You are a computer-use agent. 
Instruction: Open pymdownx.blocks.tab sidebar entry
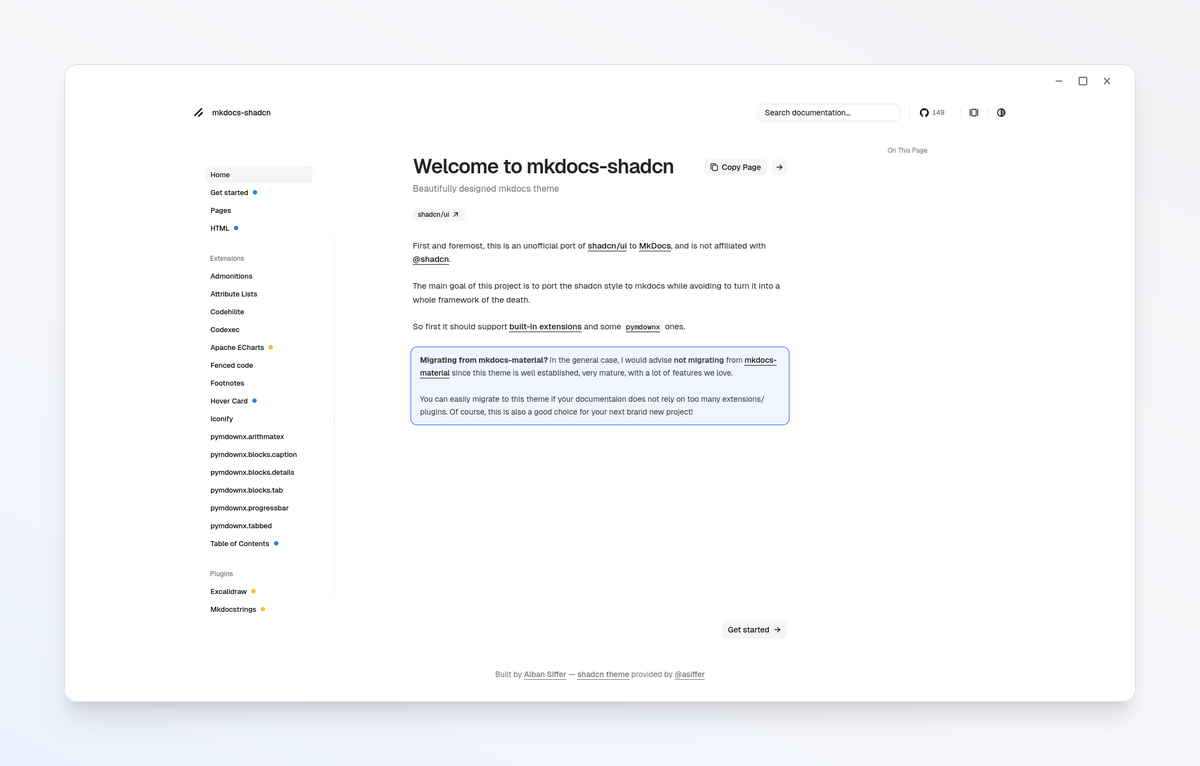coord(247,491)
